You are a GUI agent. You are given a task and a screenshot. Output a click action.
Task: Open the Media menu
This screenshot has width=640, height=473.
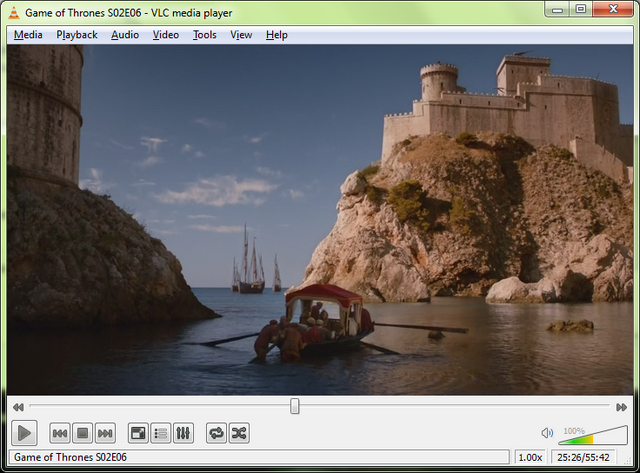pos(28,35)
